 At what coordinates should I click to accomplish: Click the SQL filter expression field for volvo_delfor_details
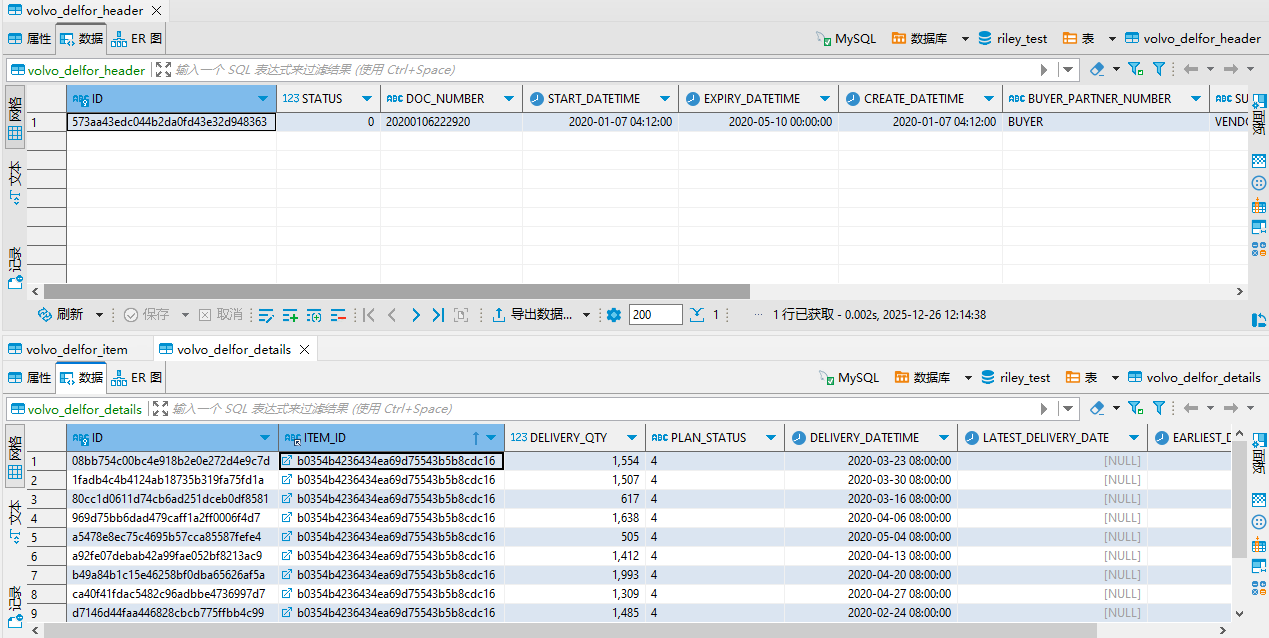point(600,408)
